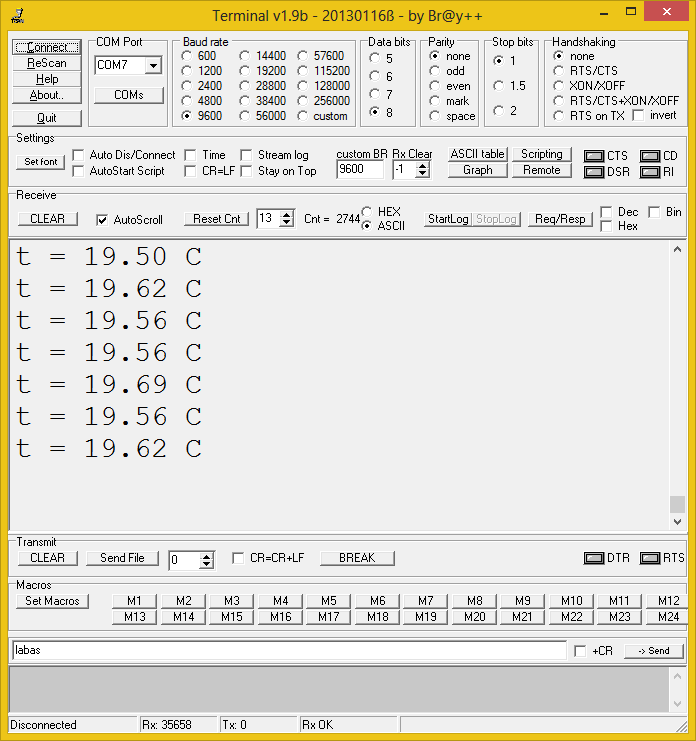
Task: Toggle the DSR indicator light
Action: pyautogui.click(x=594, y=172)
